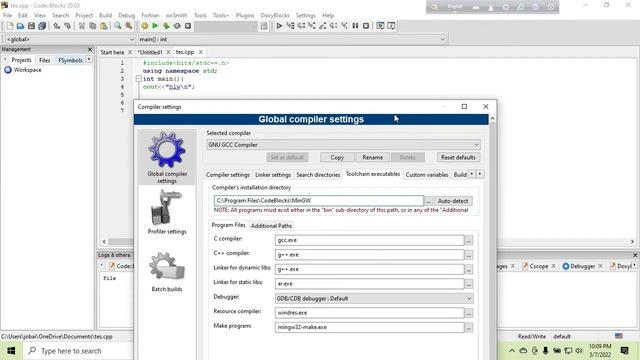Browse for compiler installation directory
Screen dimensions: 640x360
coord(428,201)
